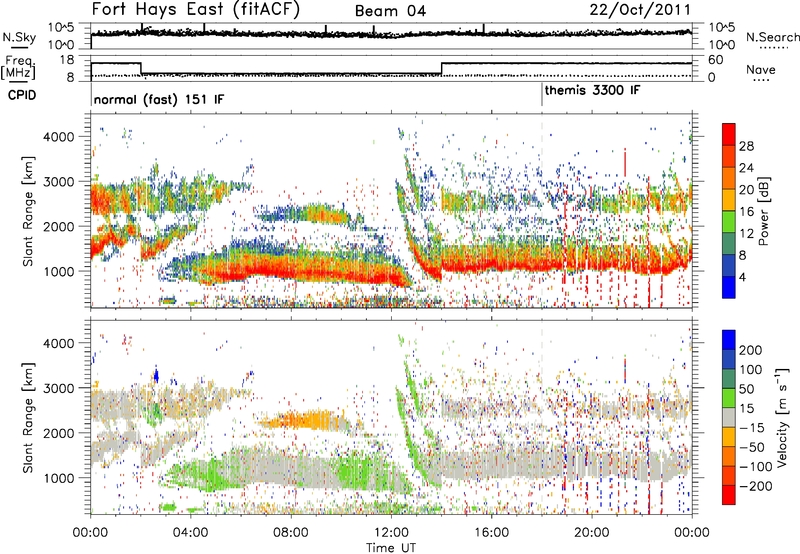This screenshot has width=800, height=554.
Task: Click the 'Freq. [MHz]' axis label
Action: point(19,67)
